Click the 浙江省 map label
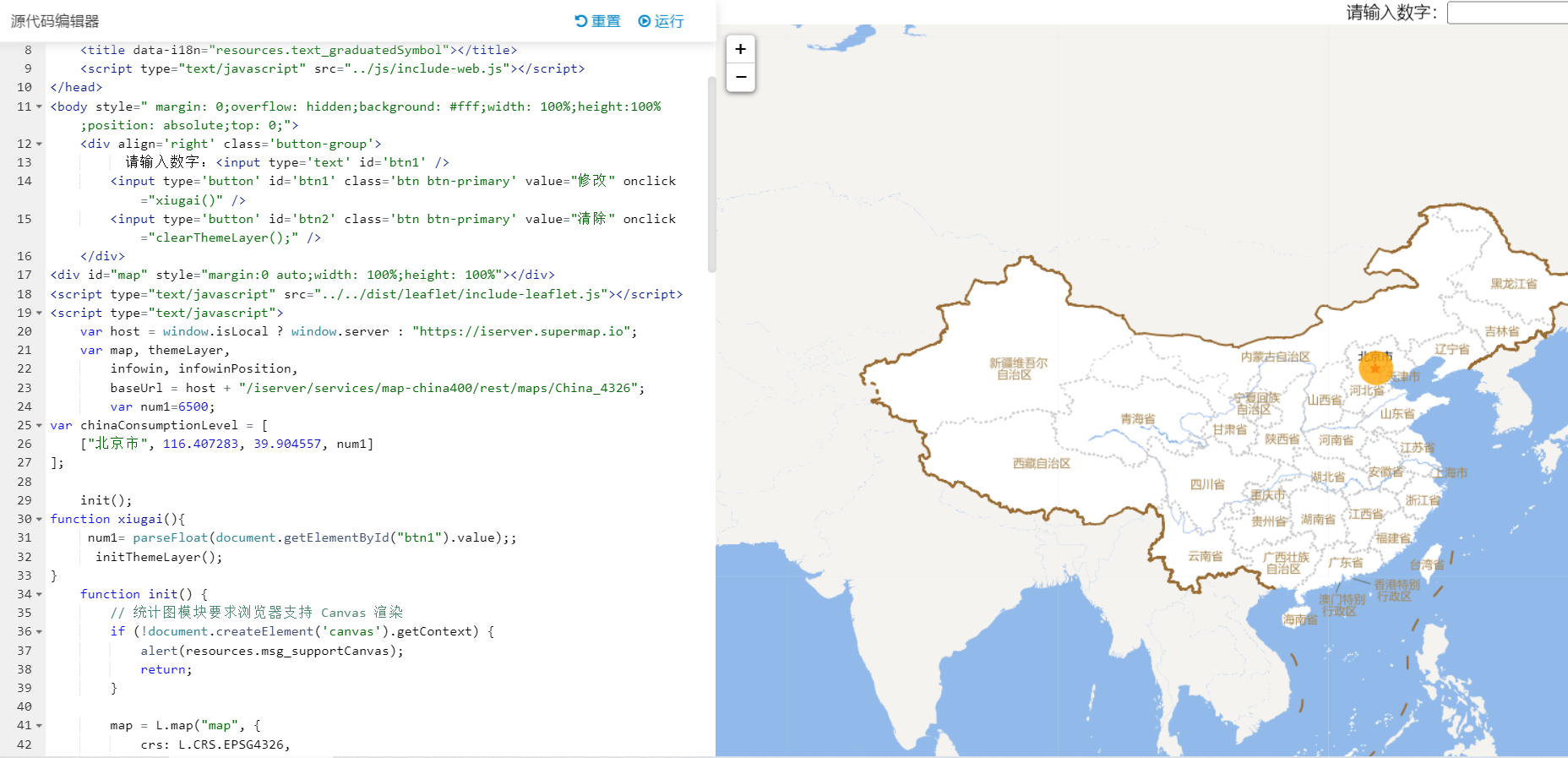 1423,500
